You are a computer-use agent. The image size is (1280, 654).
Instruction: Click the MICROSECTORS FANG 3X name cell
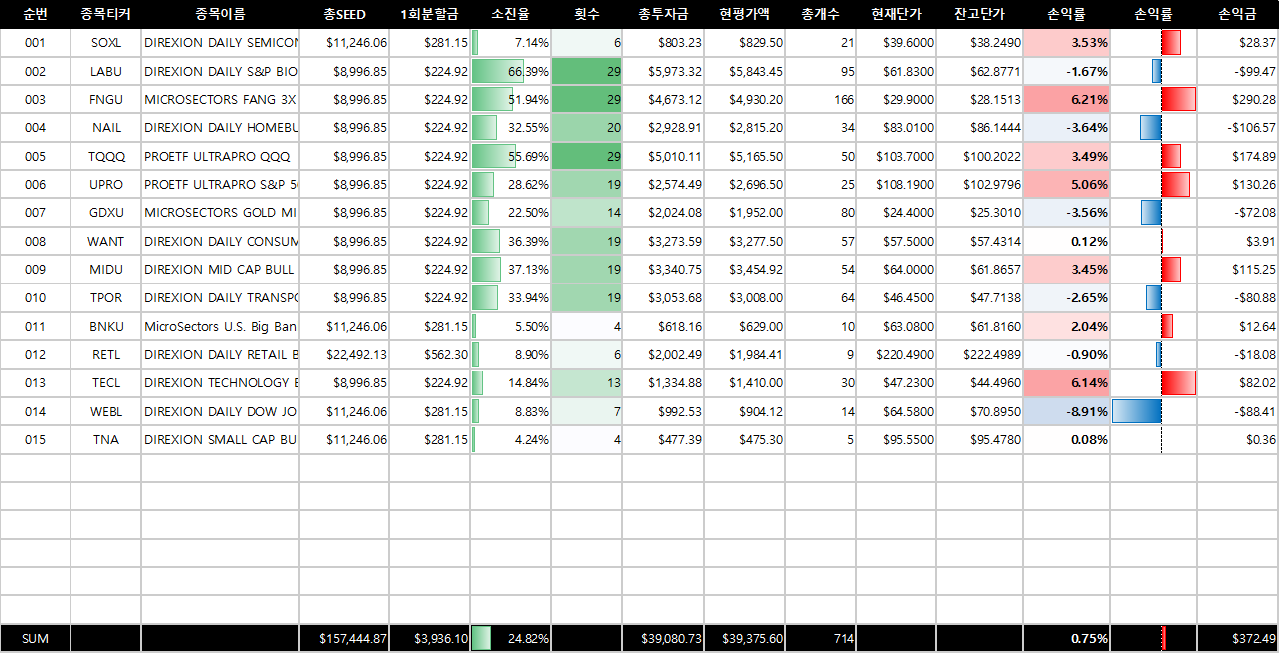[x=220, y=99]
